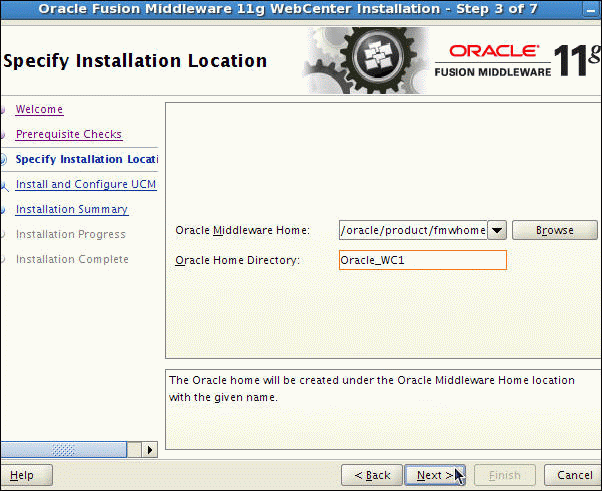This screenshot has width=602, height=491.
Task: Click the Installation Complete step label
Action: click(72, 259)
